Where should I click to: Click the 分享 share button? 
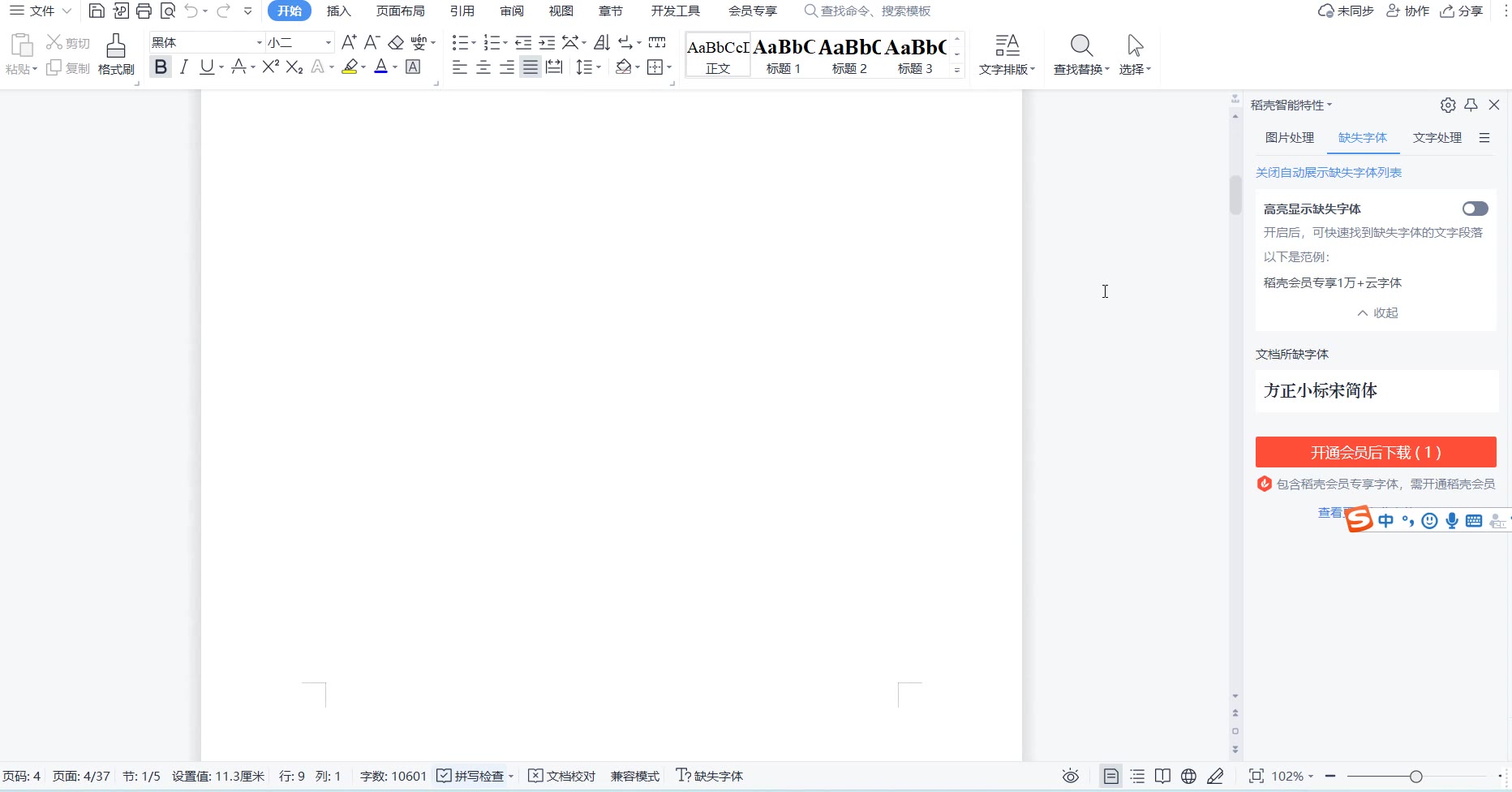[x=1462, y=11]
